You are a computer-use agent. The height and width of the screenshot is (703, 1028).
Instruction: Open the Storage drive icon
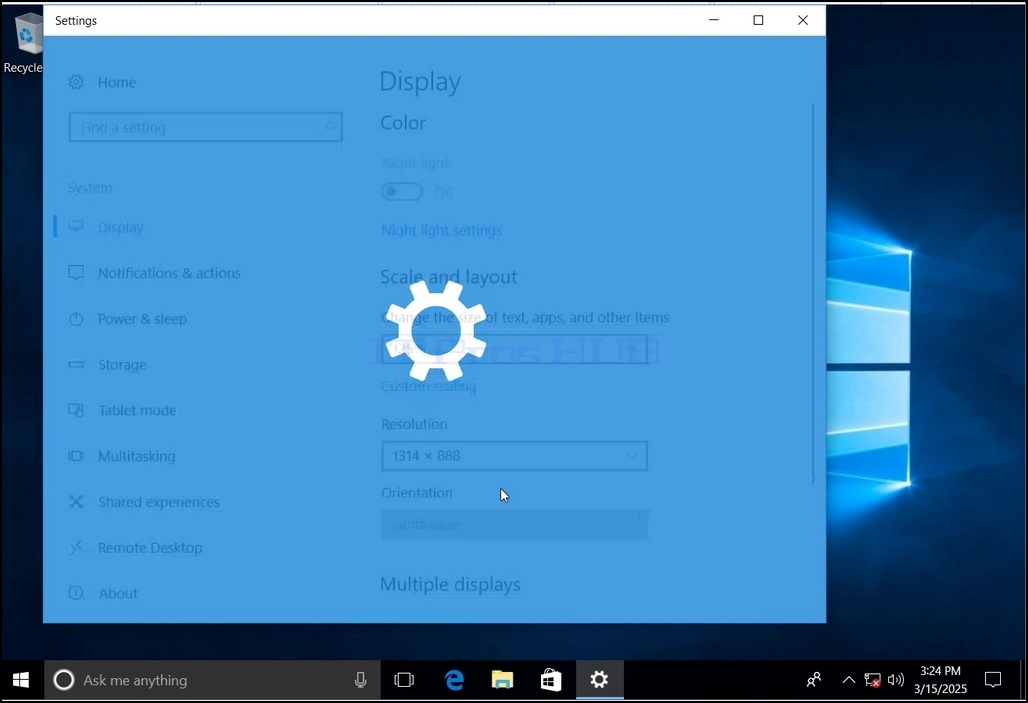click(76, 364)
